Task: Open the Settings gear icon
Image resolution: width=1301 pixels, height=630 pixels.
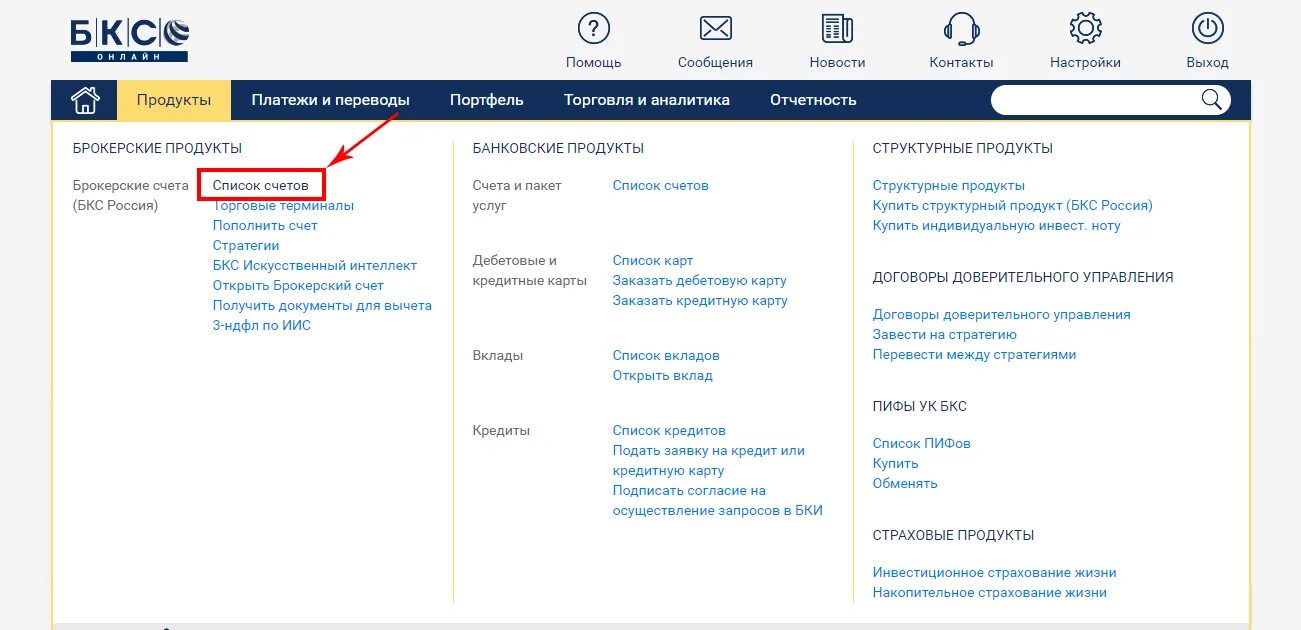Action: 1086,28
